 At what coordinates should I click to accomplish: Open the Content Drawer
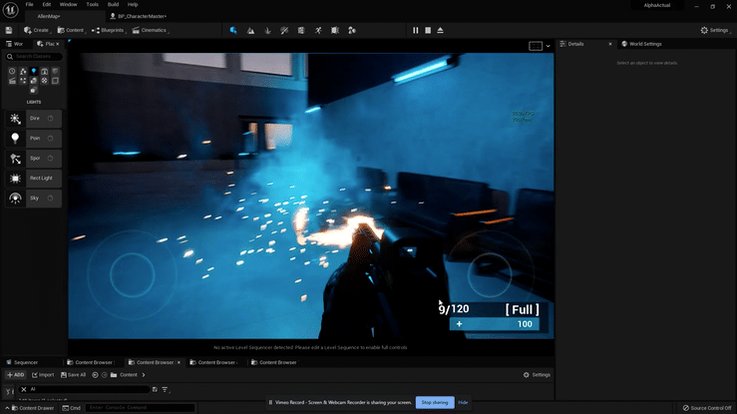click(x=33, y=408)
